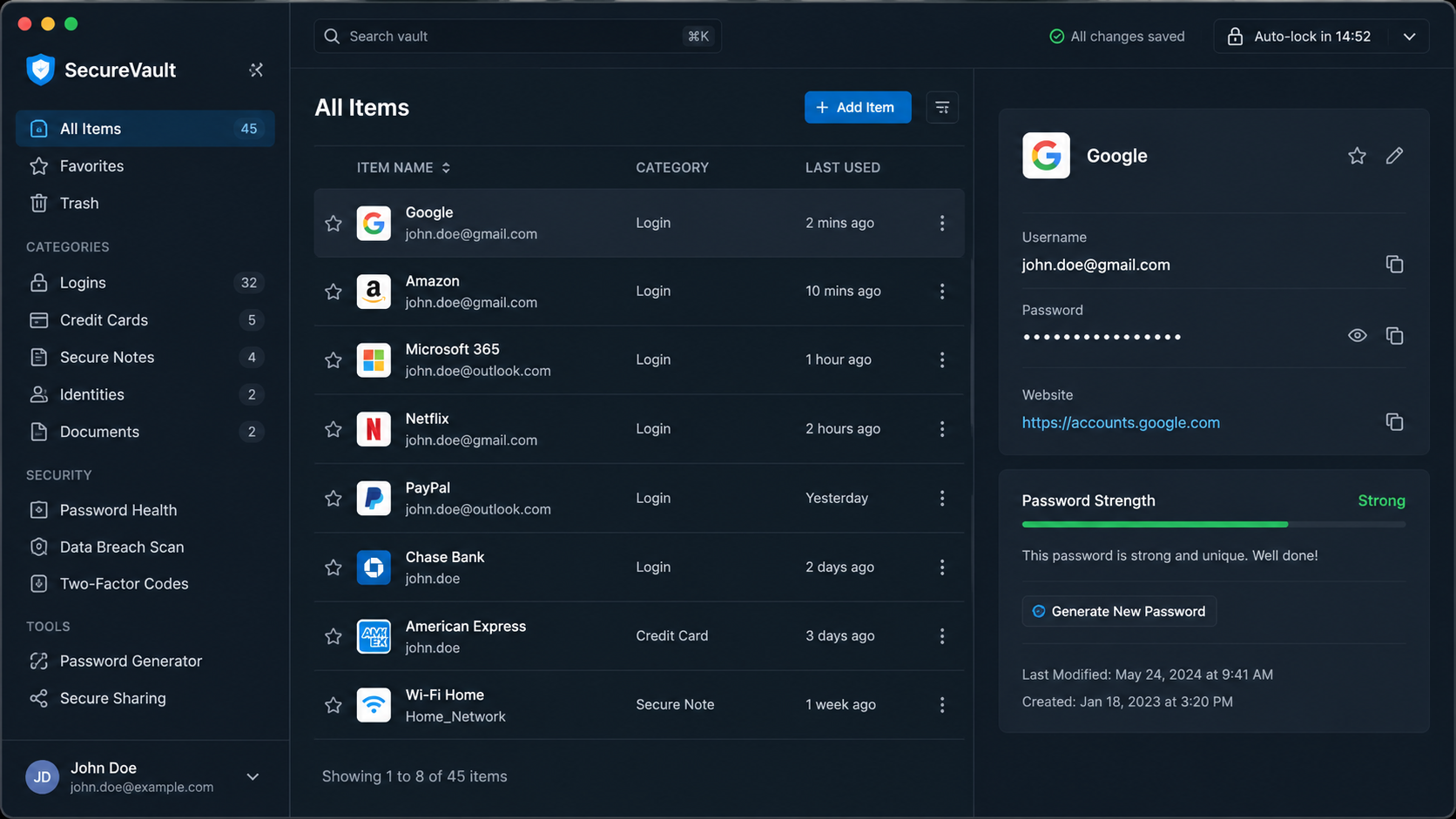Open more options for Wi-Fi Home row

point(941,705)
